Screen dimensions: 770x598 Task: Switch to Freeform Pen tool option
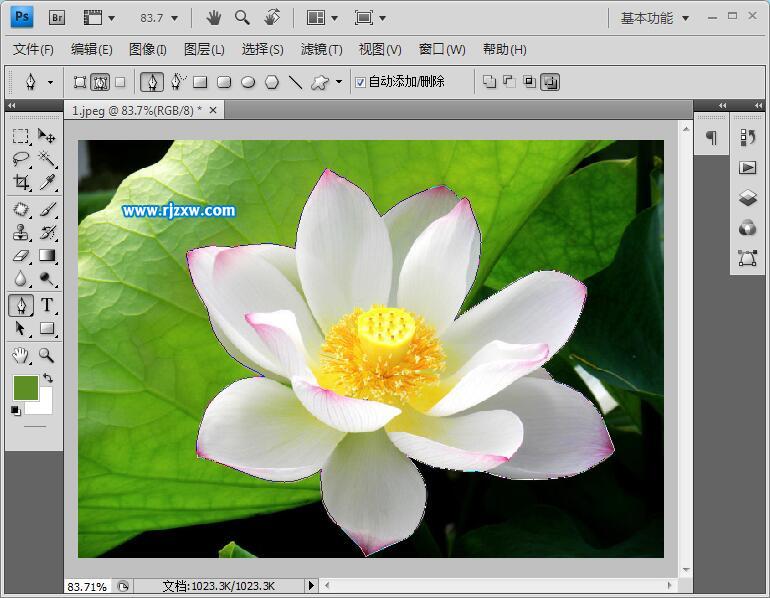tap(177, 82)
